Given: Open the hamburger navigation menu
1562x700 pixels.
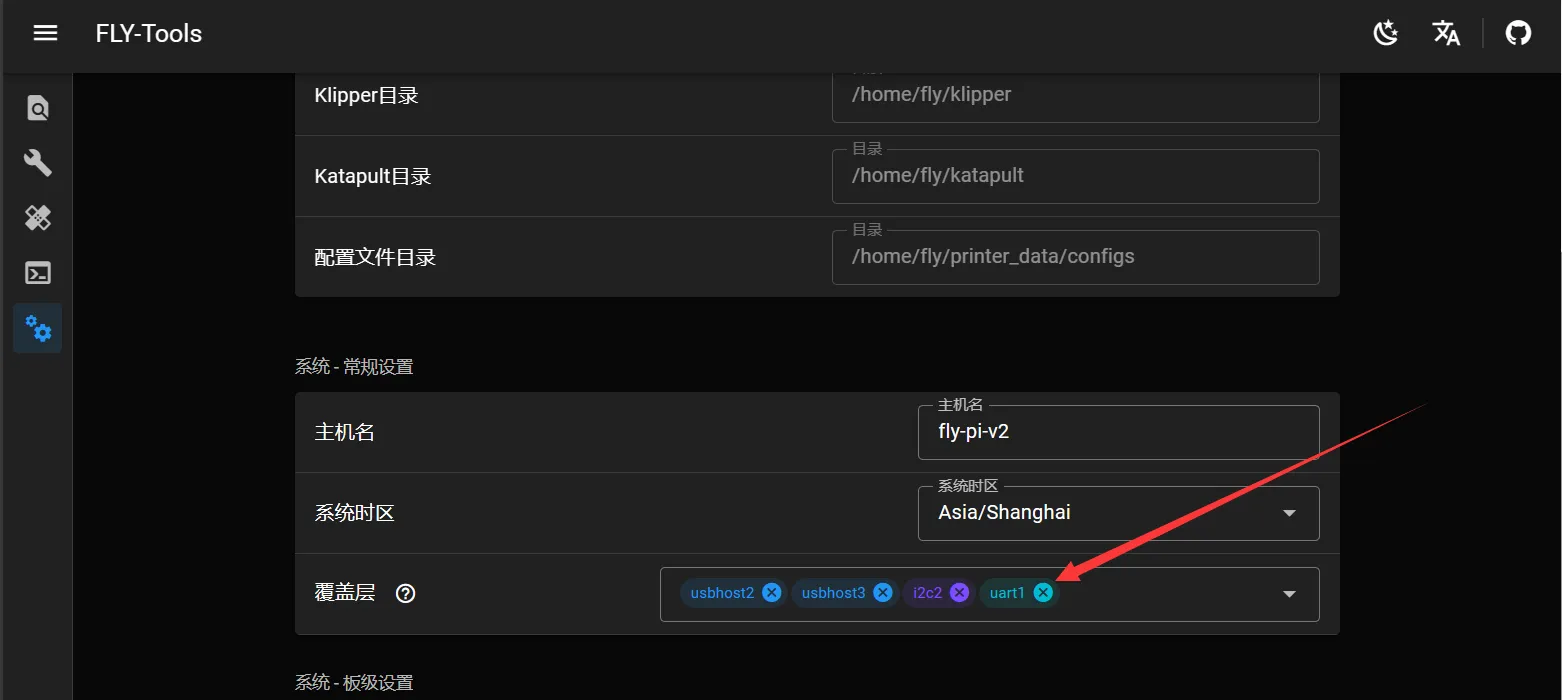Looking at the screenshot, I should pyautogui.click(x=45, y=33).
